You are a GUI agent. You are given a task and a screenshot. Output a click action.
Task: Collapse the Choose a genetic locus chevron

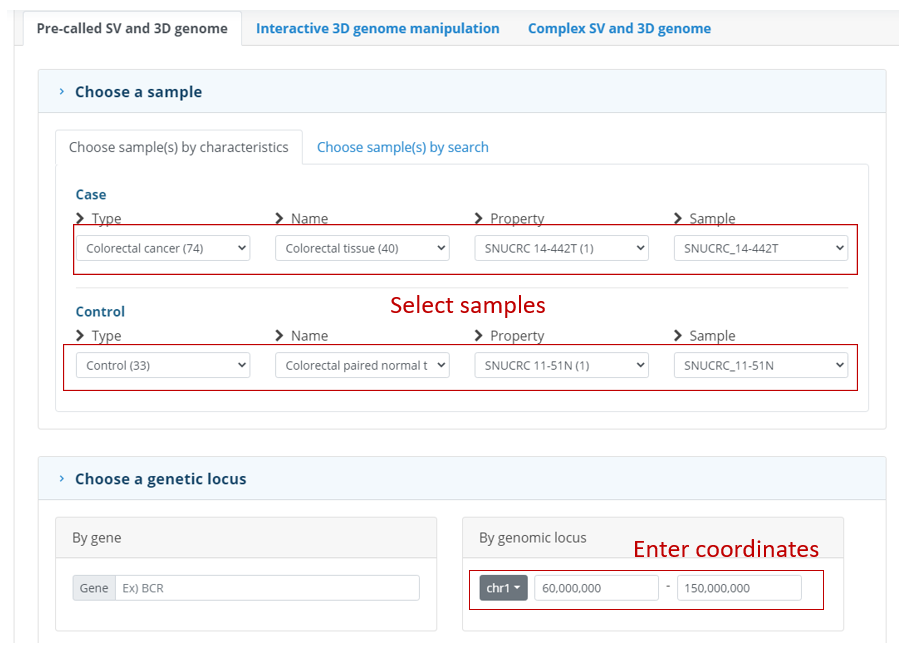(x=62, y=479)
